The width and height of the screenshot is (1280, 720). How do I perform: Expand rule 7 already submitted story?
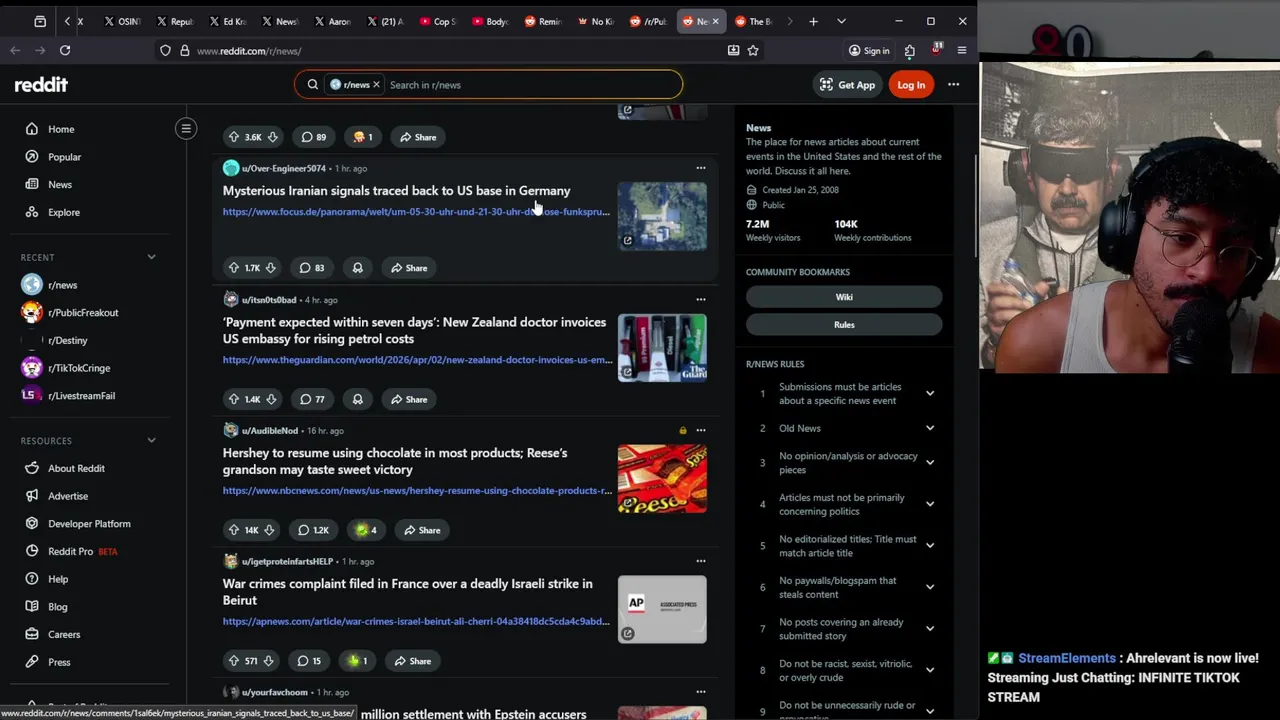(929, 629)
